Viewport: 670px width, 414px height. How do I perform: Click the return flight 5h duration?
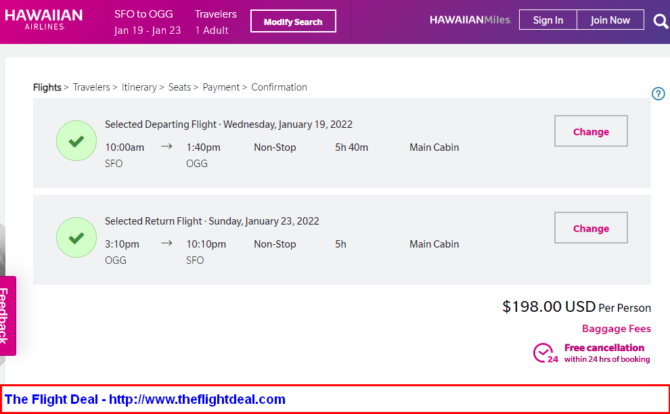pos(341,244)
